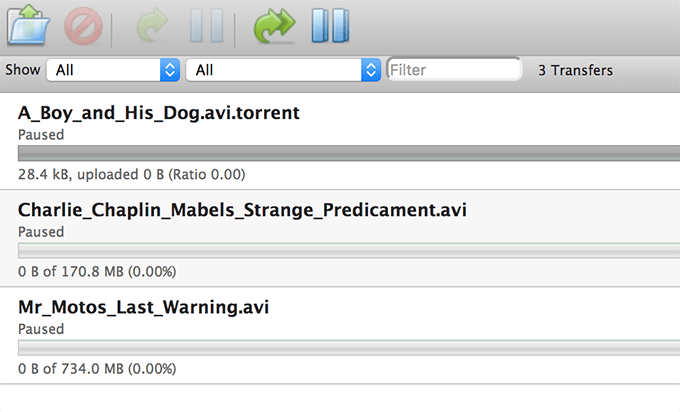Click the red Remove torrent icon
Screen dimensions: 680x412
click(83, 26)
